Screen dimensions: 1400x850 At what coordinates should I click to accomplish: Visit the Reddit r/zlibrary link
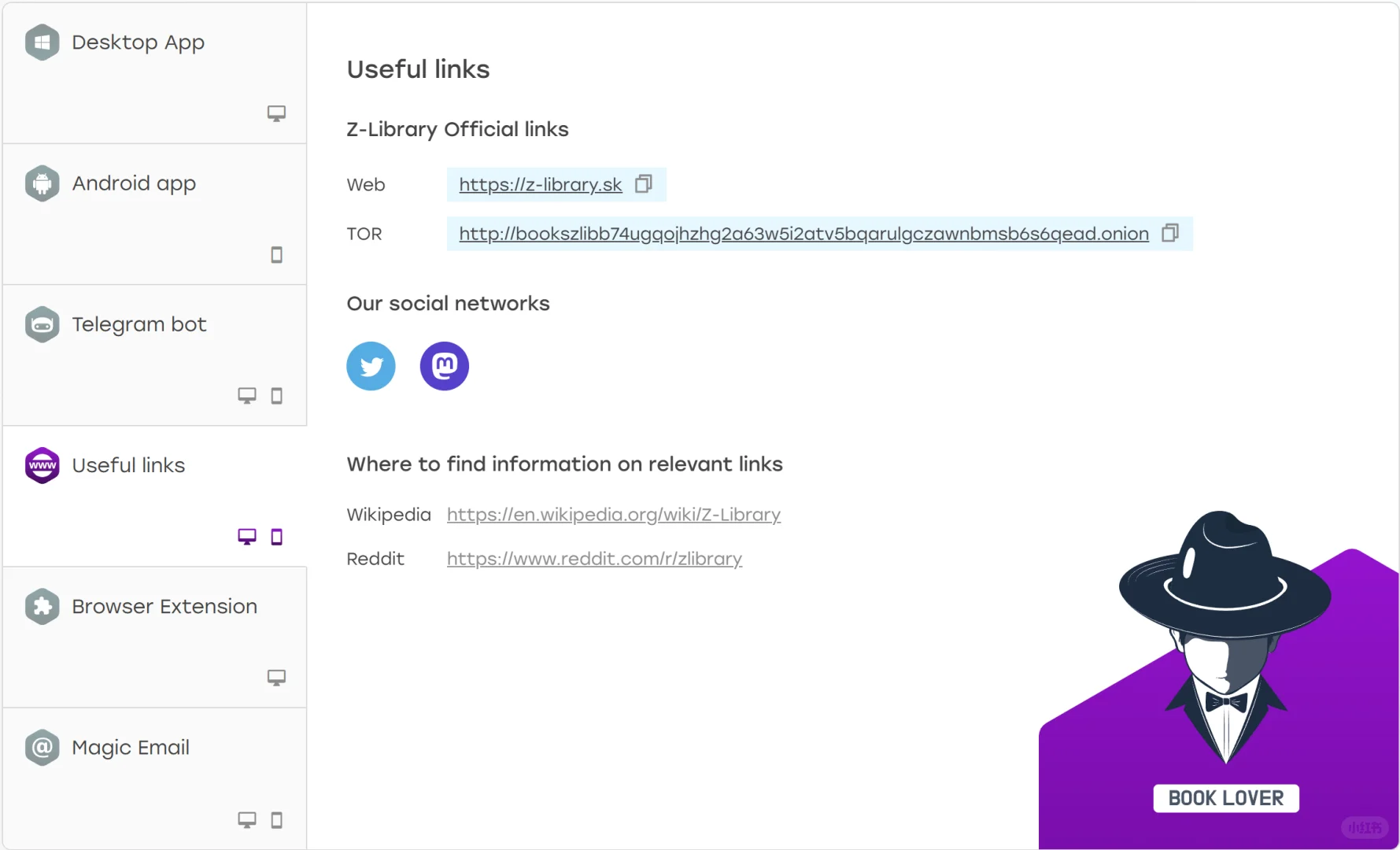coord(594,559)
